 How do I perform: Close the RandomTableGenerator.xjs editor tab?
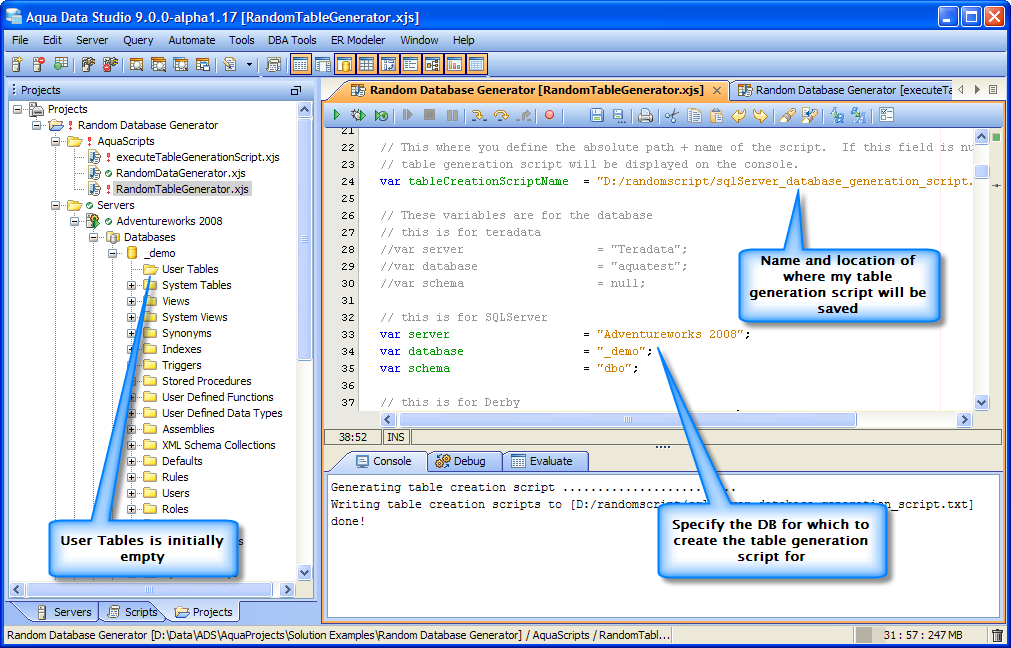pos(716,91)
